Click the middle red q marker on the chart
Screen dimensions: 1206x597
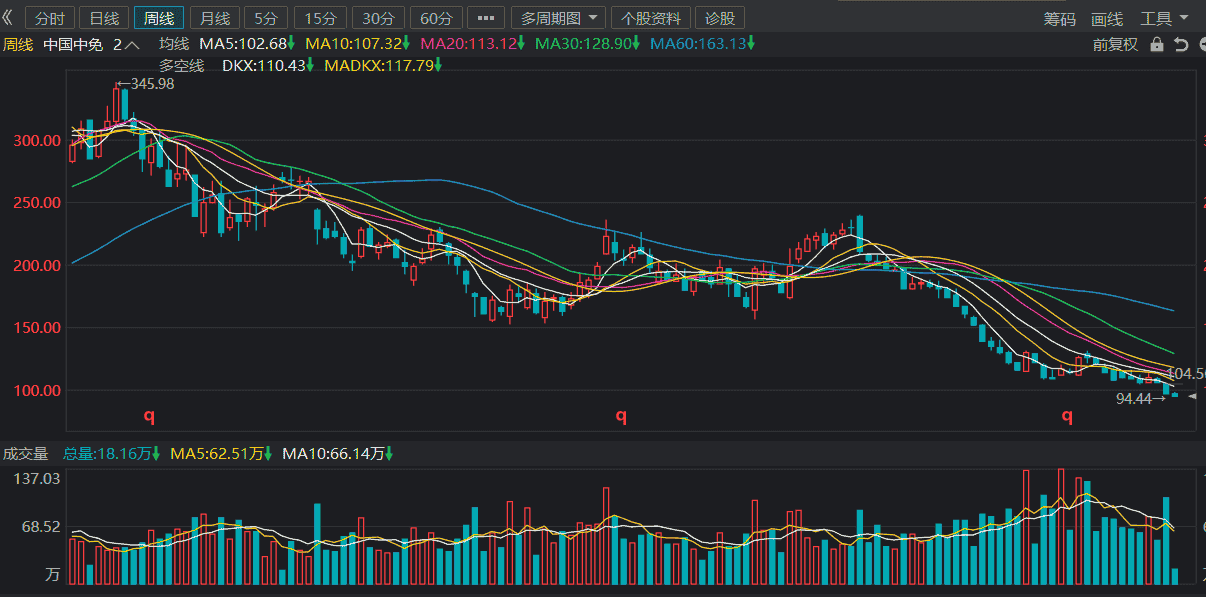tap(621, 415)
